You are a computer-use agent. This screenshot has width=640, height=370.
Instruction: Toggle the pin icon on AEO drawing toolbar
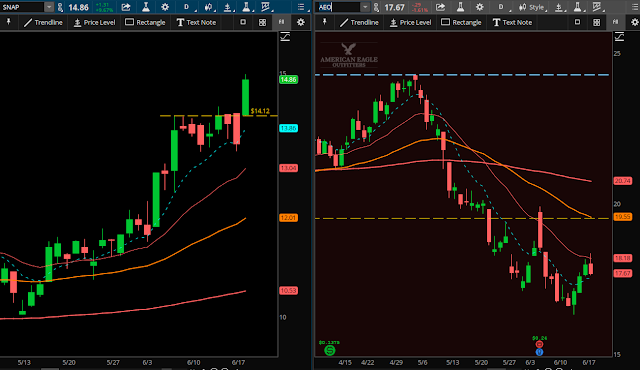[324, 22]
